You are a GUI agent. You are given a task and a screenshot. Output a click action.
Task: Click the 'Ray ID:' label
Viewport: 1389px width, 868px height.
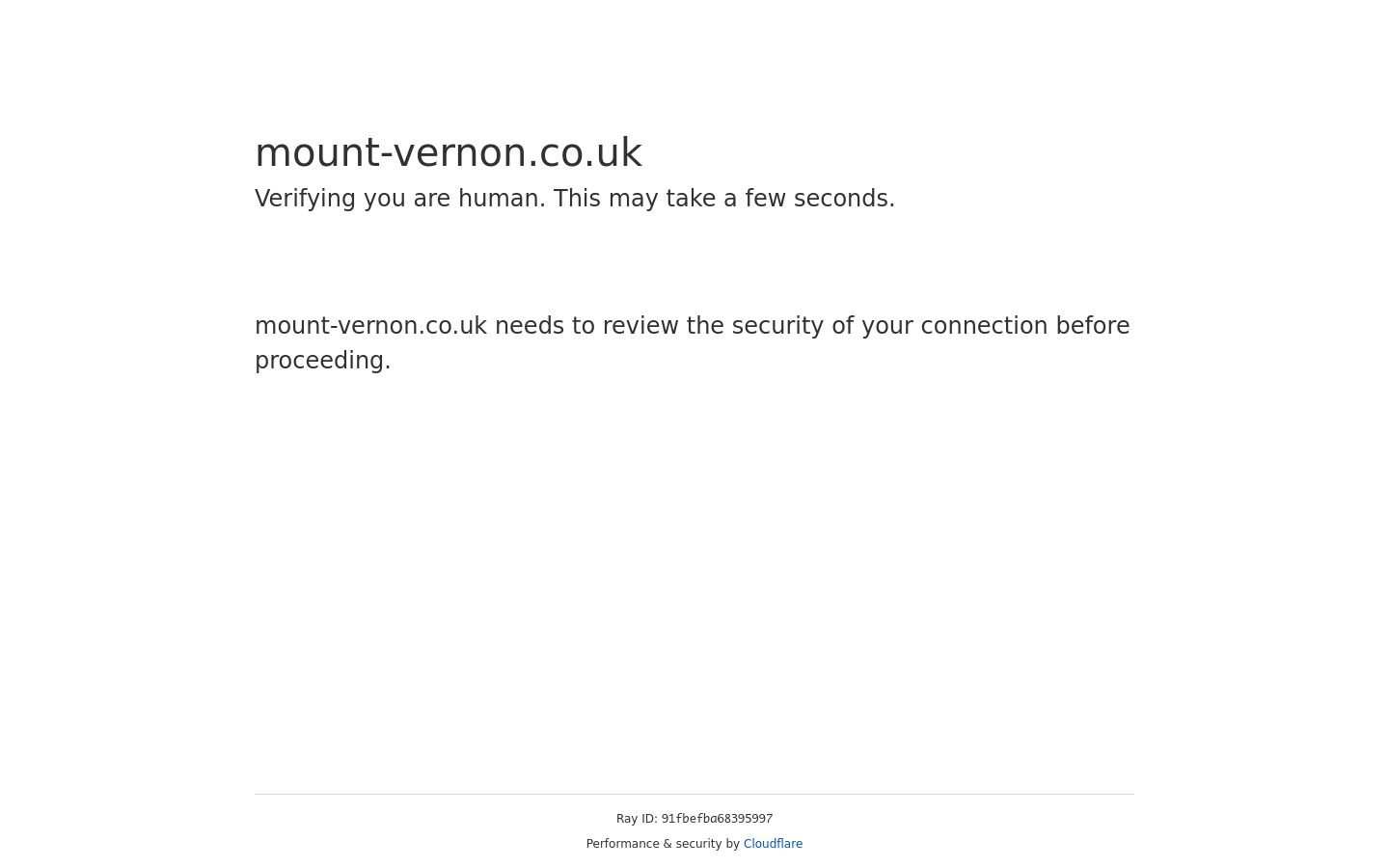point(637,819)
